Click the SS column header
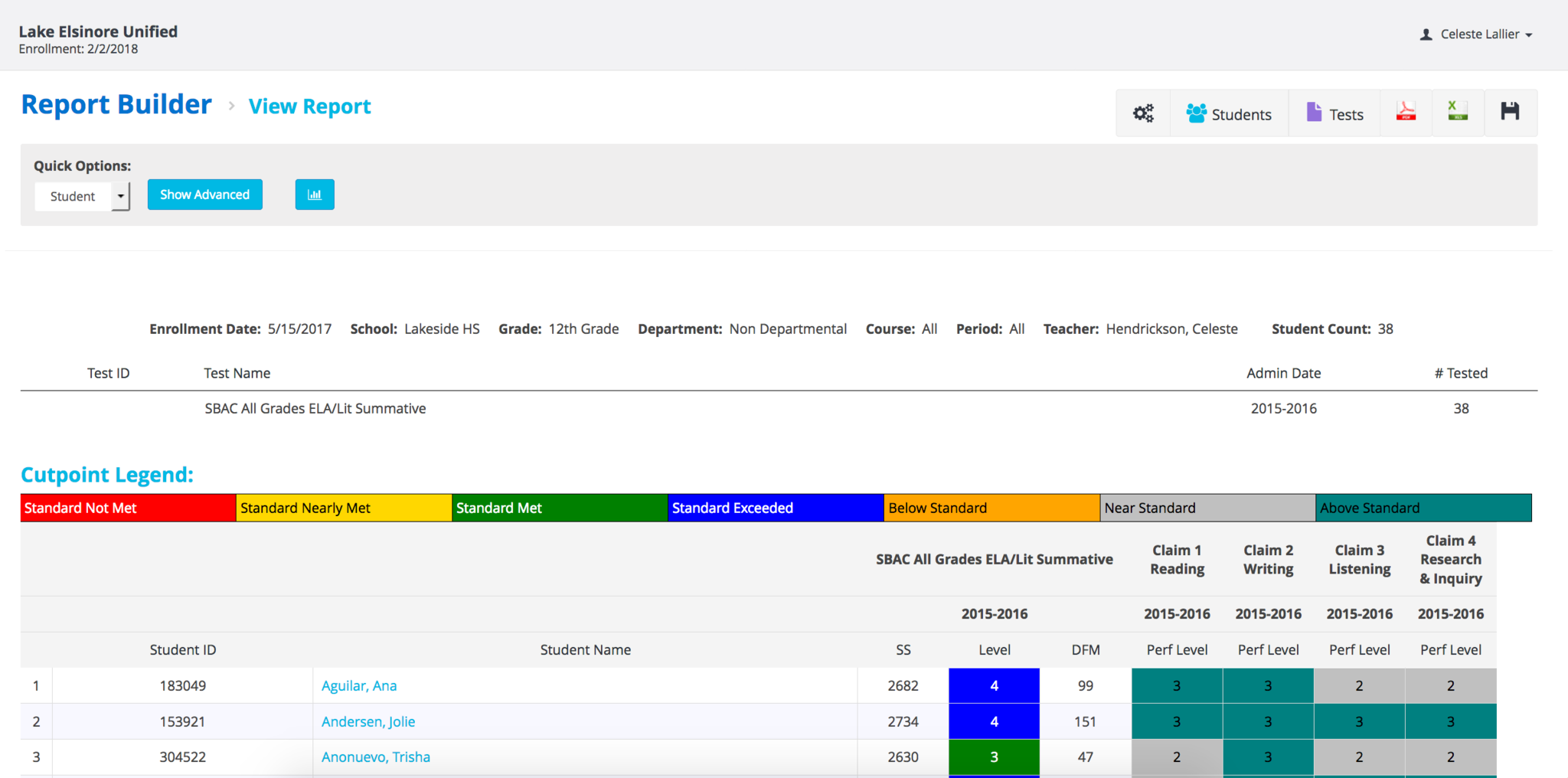 click(x=903, y=650)
